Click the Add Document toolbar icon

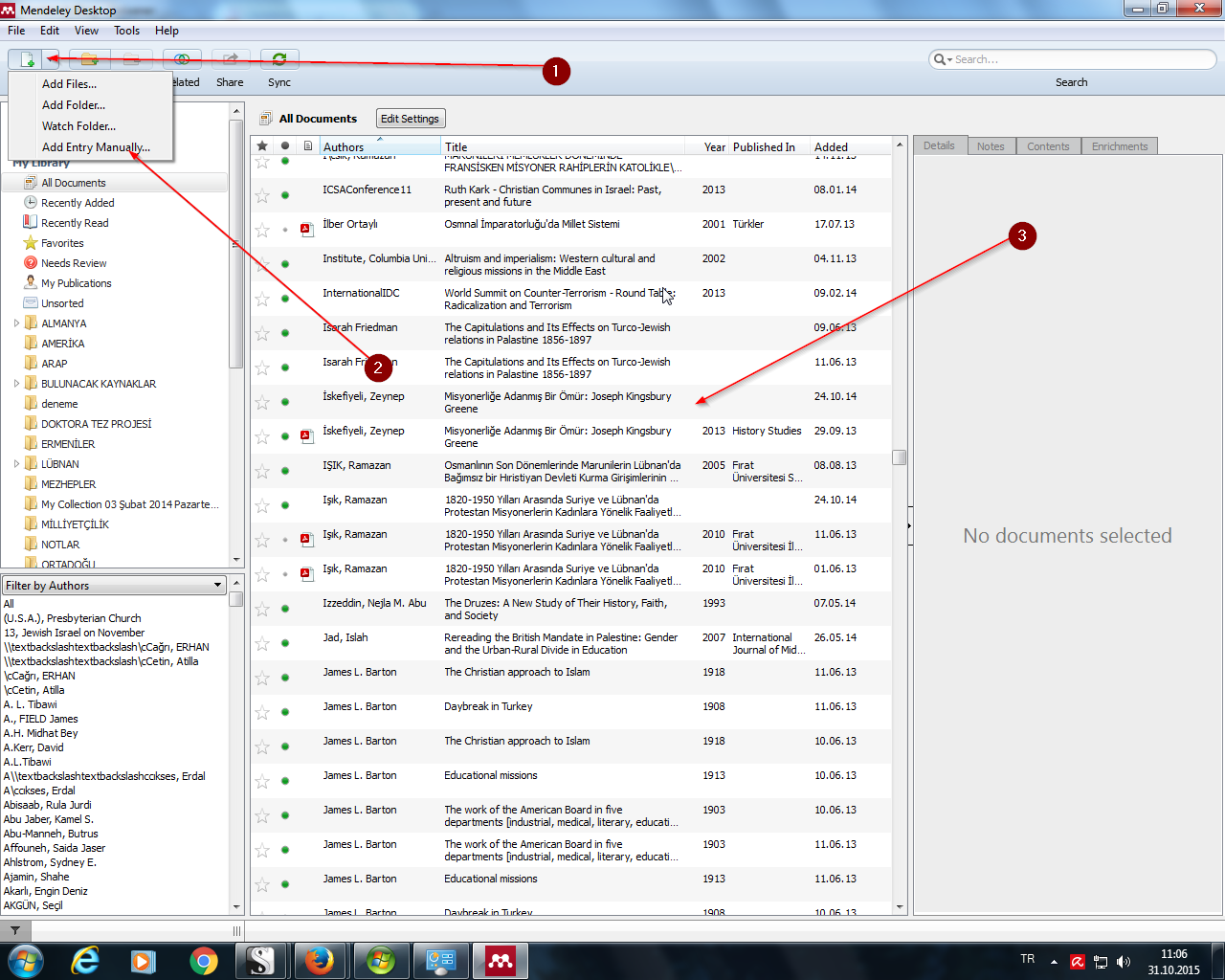pos(26,59)
